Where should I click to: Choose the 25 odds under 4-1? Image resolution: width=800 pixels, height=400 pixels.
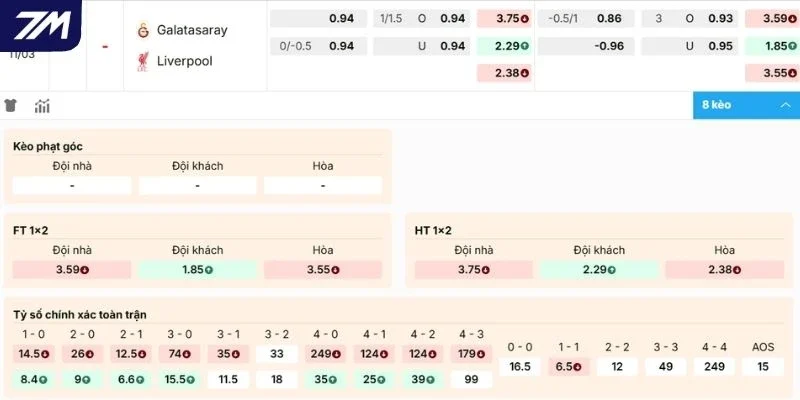374,380
